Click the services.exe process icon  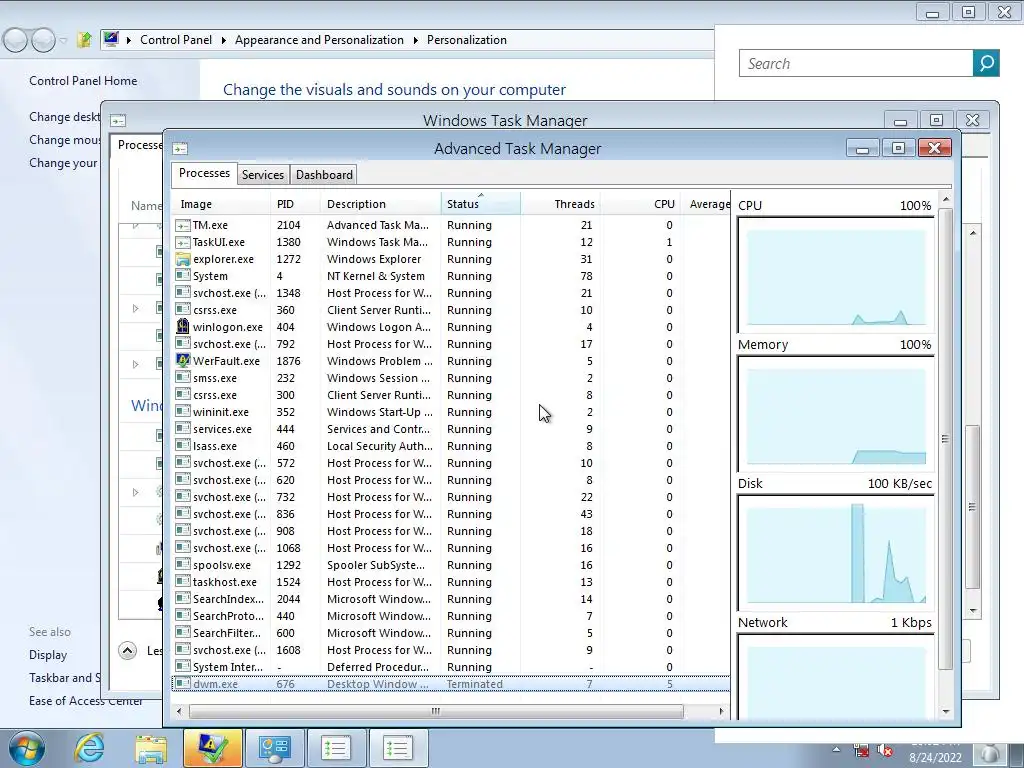click(183, 429)
